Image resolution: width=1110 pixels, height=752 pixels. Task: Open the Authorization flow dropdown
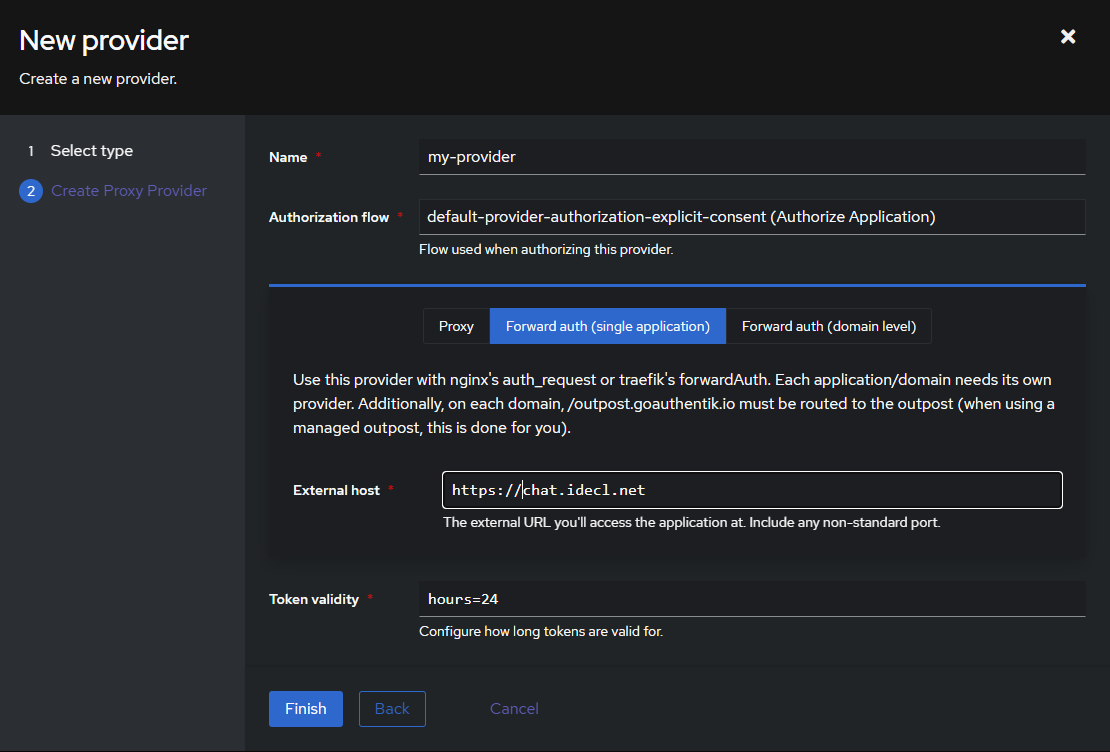tap(751, 217)
